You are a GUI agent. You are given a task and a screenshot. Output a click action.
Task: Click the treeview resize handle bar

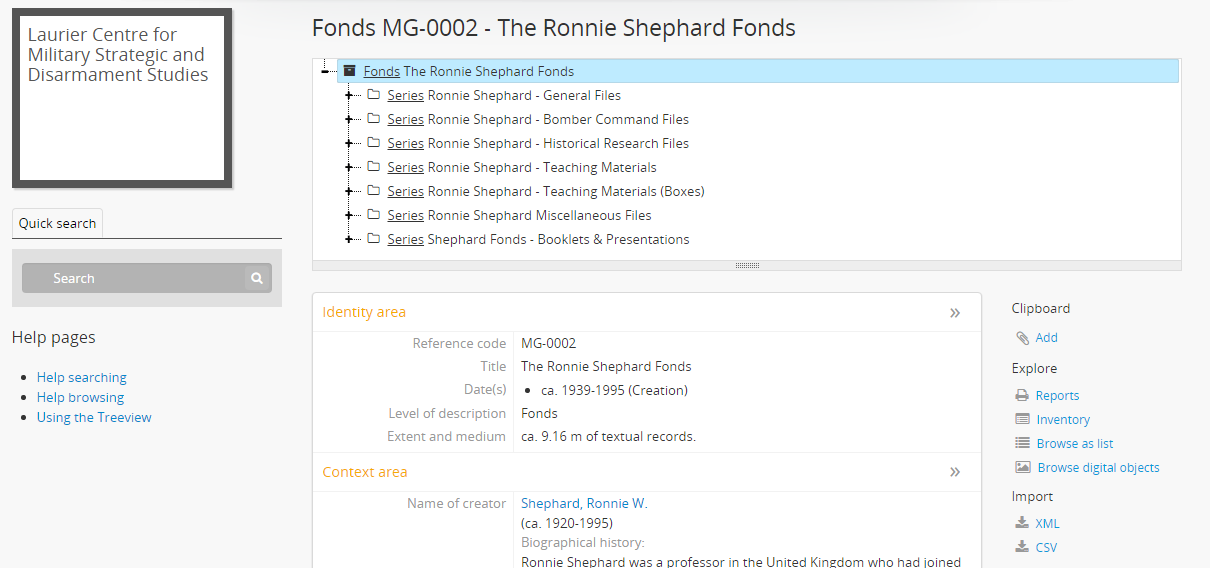(747, 266)
